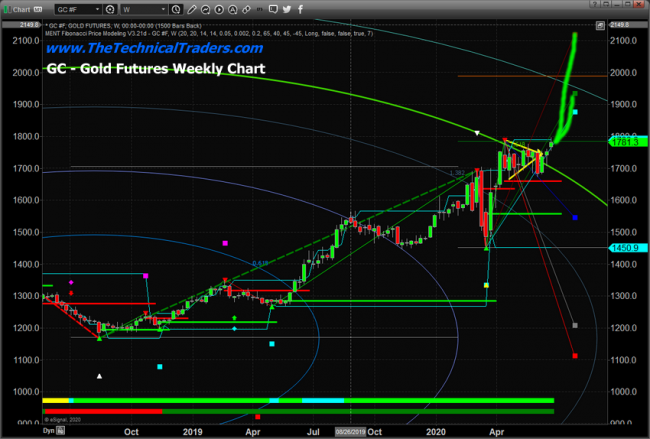The image size is (650, 439).
Task: Click the cyan square marker near 1900
Action: tap(575, 112)
